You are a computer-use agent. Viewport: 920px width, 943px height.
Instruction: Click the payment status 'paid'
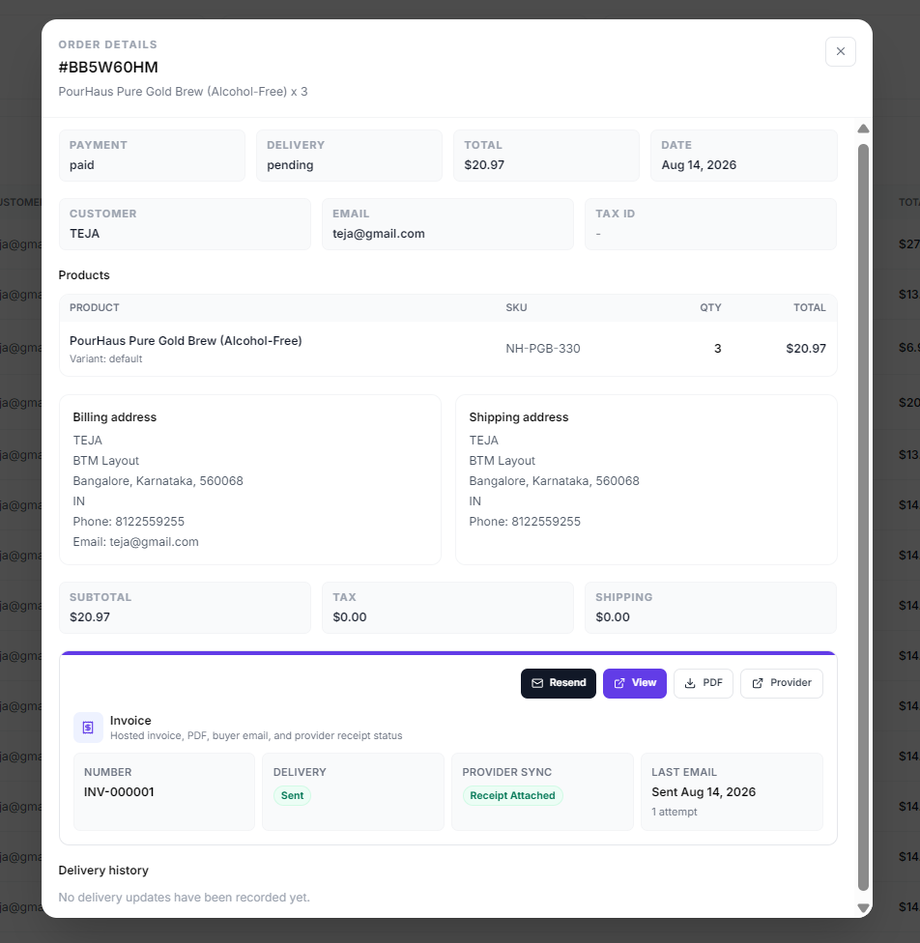(82, 165)
